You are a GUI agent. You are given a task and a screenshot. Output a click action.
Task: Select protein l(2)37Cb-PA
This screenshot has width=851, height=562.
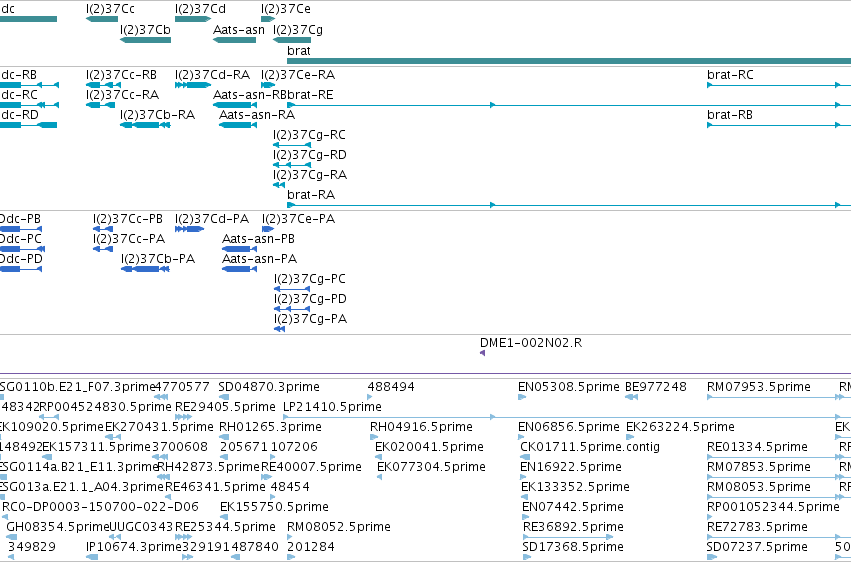[145, 269]
